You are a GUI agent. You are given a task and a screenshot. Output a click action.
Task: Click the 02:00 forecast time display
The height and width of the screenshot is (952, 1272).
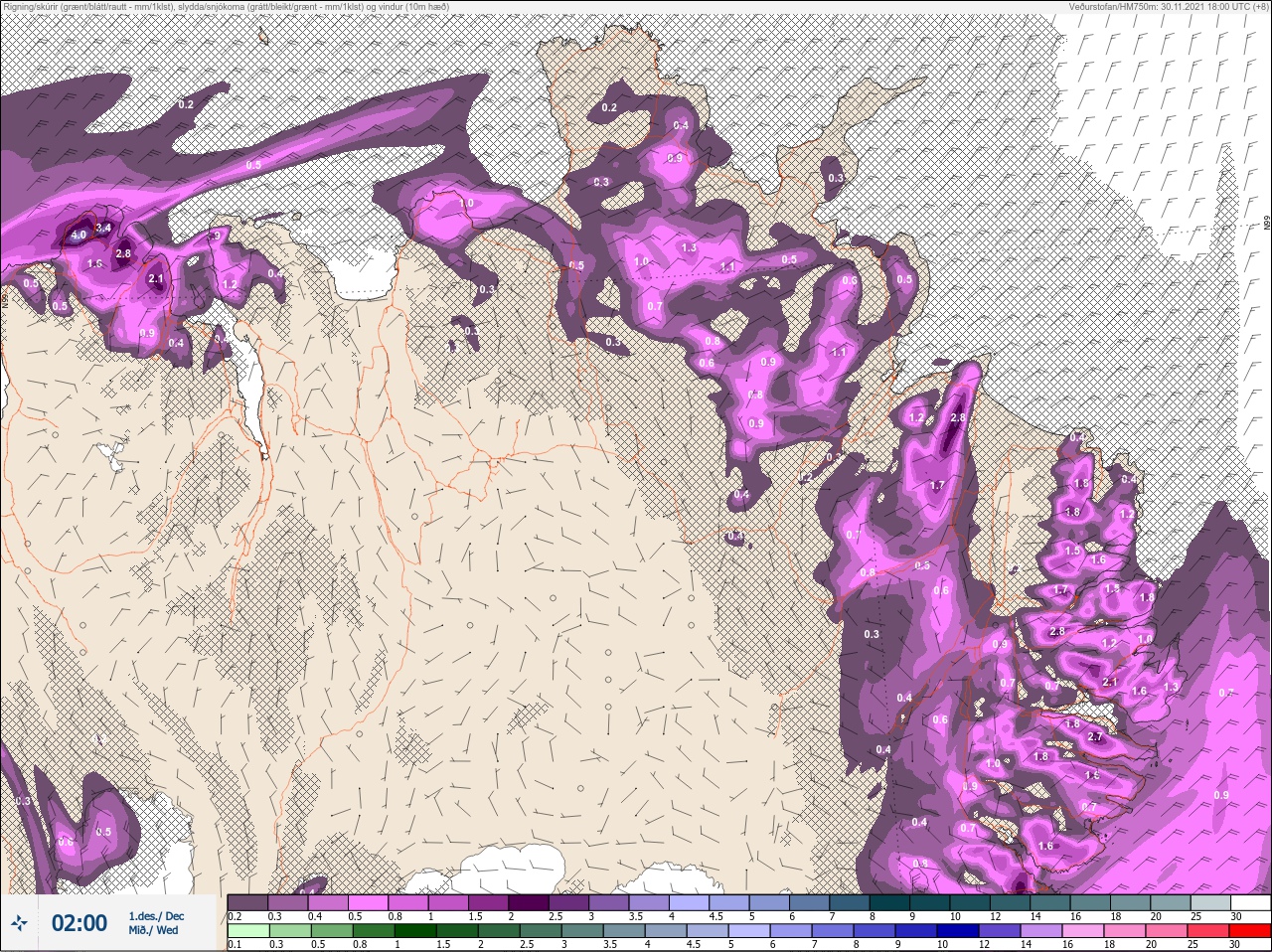[x=79, y=923]
